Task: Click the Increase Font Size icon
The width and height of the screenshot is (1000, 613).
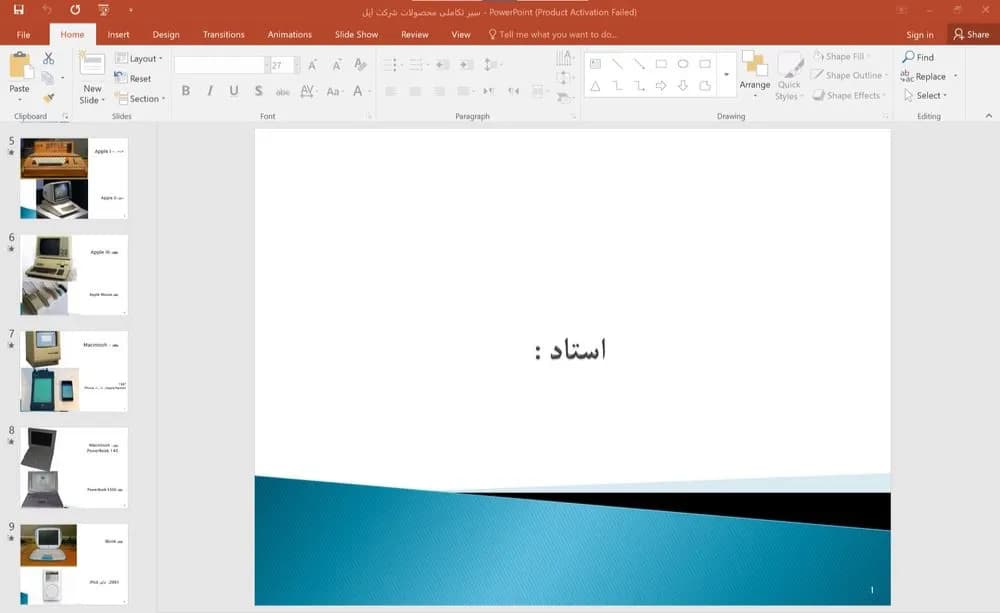Action: tap(312, 65)
